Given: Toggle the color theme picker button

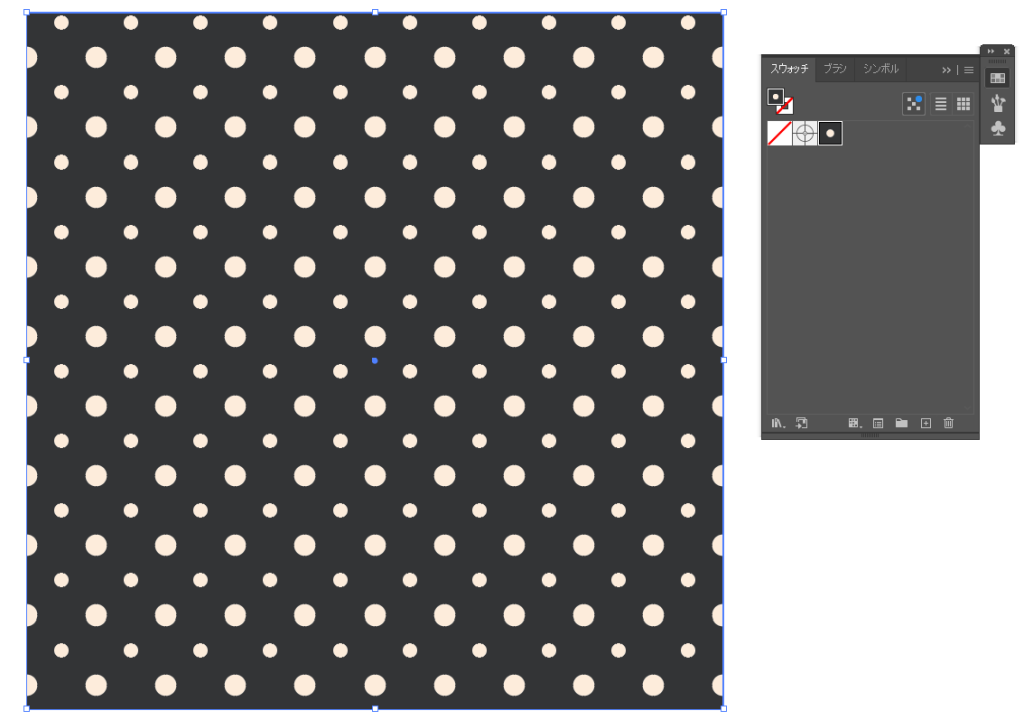Looking at the screenshot, I should 914,104.
